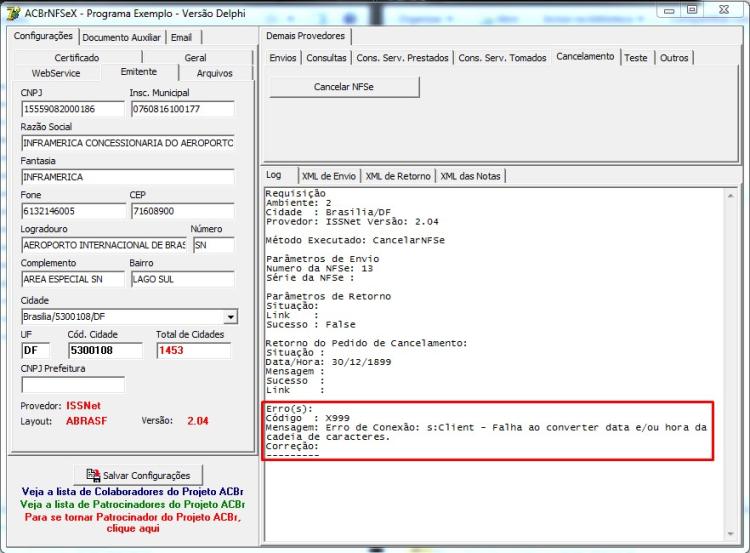Screen dimensions: 750x553
Task: Click 'Data/Hora: 30/12/1899' log line
Action: 328,362
